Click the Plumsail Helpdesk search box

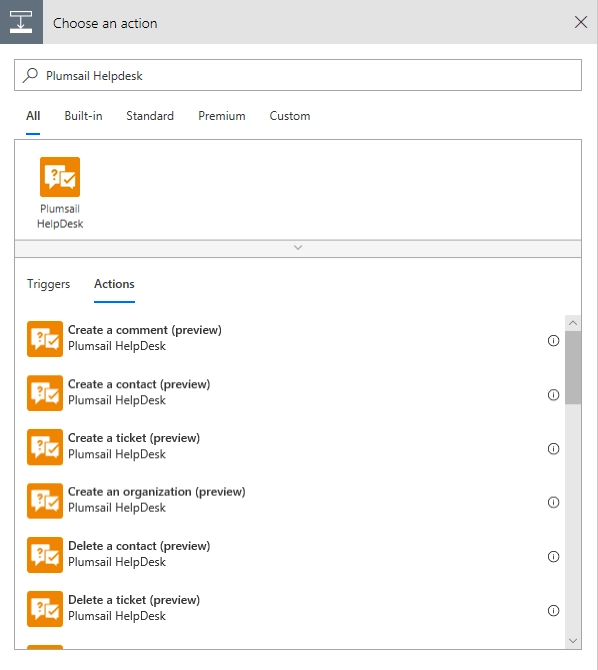[x=298, y=75]
